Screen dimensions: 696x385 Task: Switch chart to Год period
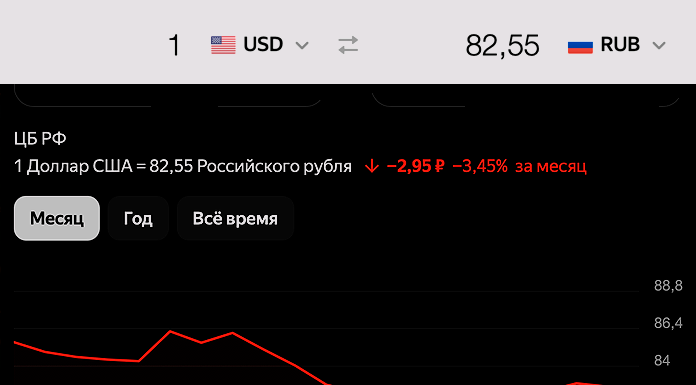138,218
